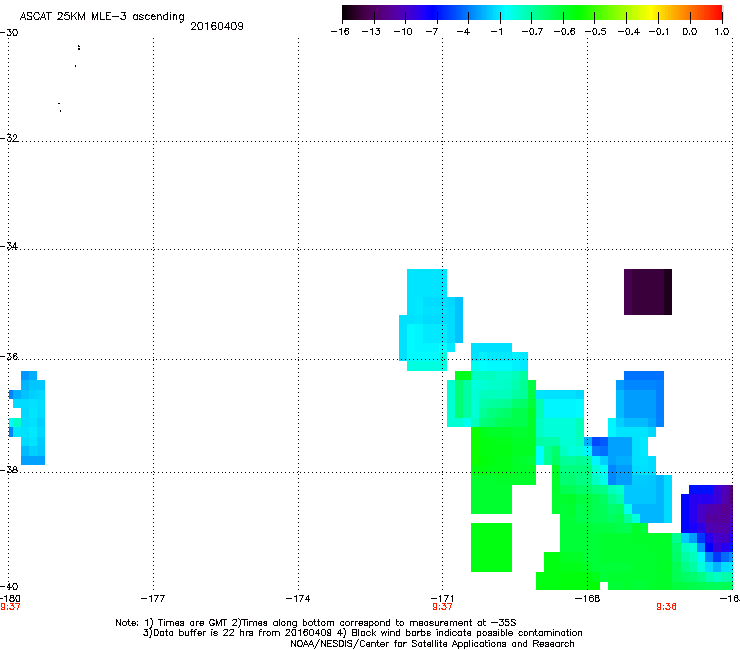Click the 0.0 colorbar label
This screenshot has width=740, height=650.
(690, 32)
